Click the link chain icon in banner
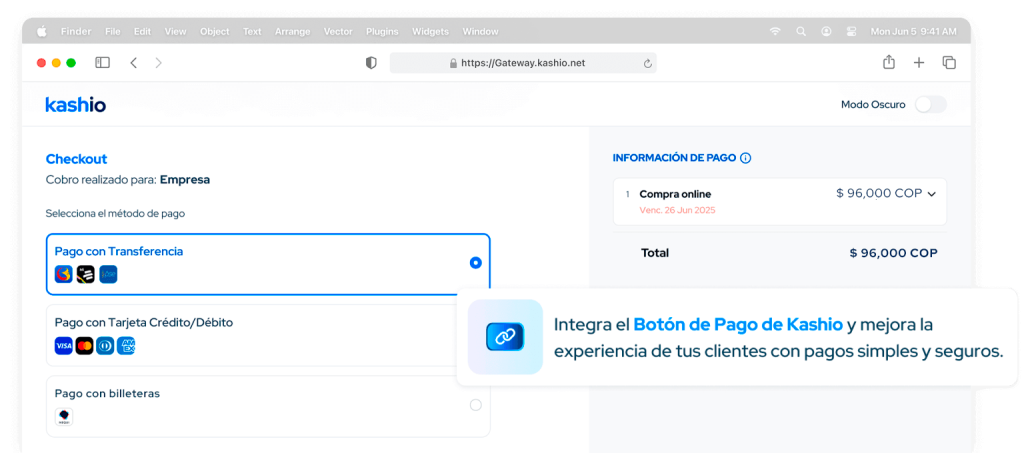The height and width of the screenshot is (453, 1024). (x=505, y=337)
